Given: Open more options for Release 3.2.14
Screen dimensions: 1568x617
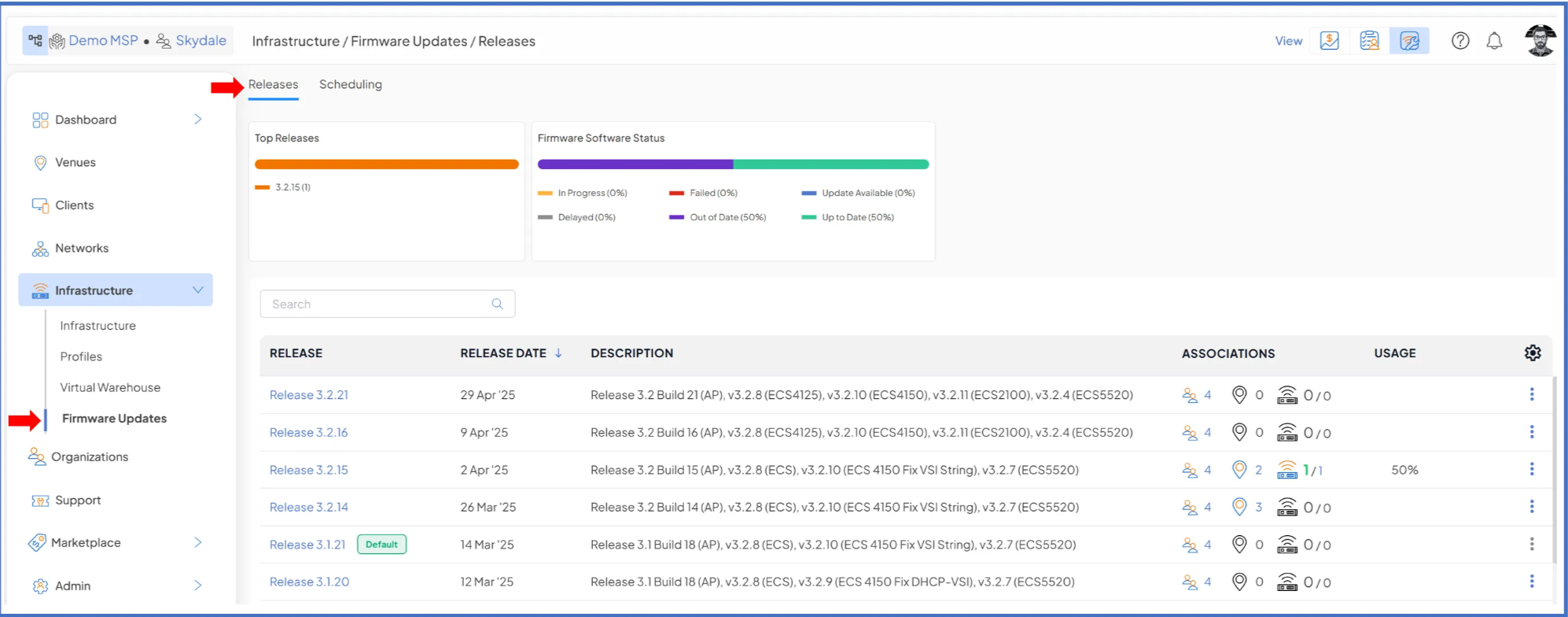Looking at the screenshot, I should [1531, 507].
